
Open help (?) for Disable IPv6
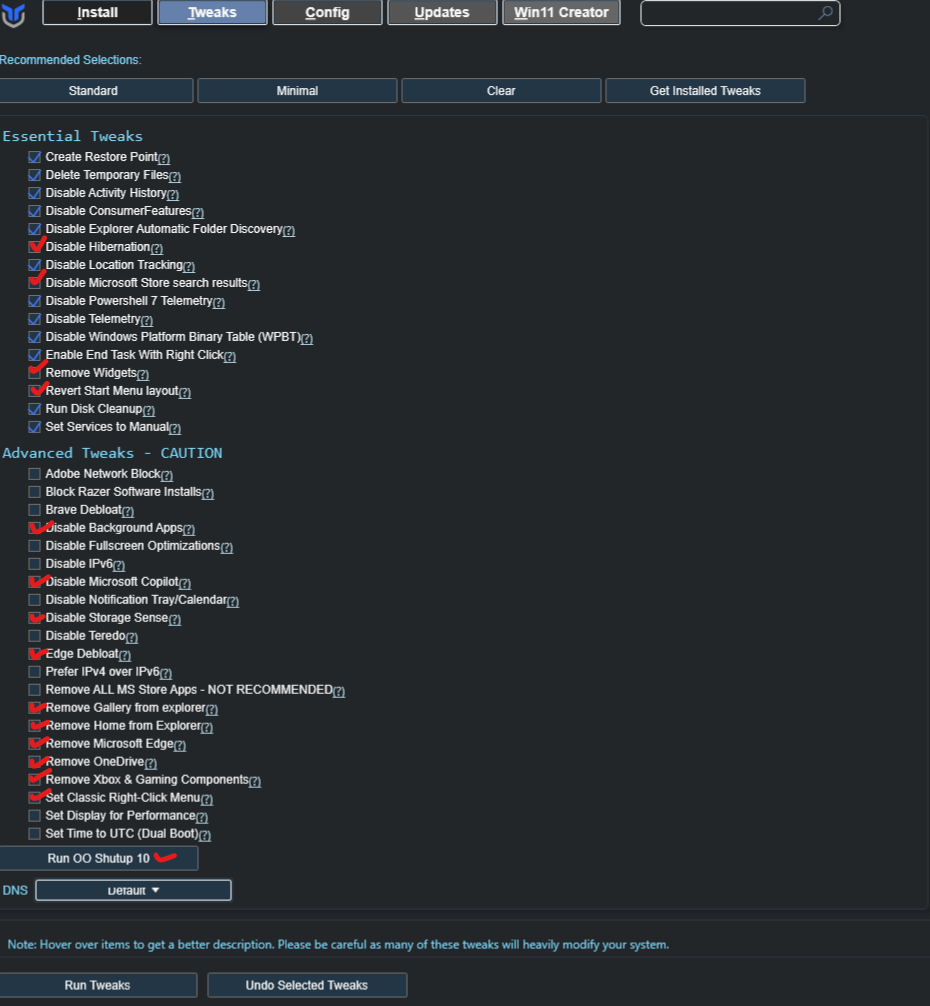coord(119,565)
